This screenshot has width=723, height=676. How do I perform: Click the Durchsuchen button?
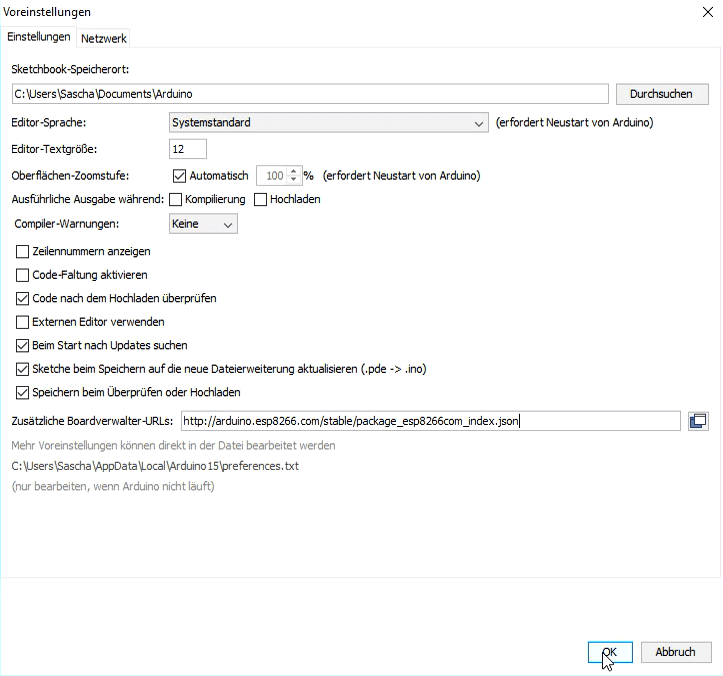(661, 94)
